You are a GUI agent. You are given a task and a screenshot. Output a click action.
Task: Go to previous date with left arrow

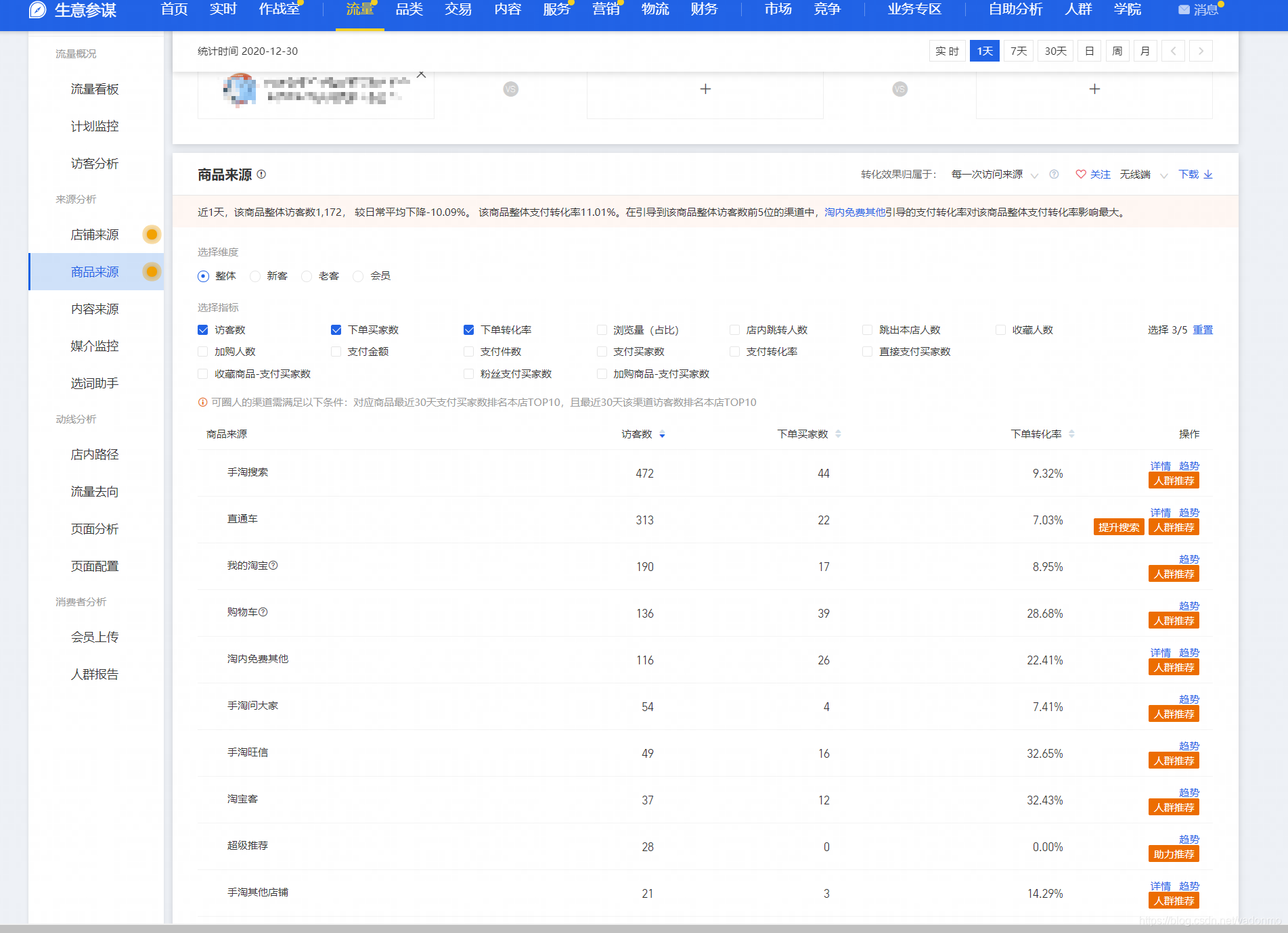click(x=1173, y=51)
